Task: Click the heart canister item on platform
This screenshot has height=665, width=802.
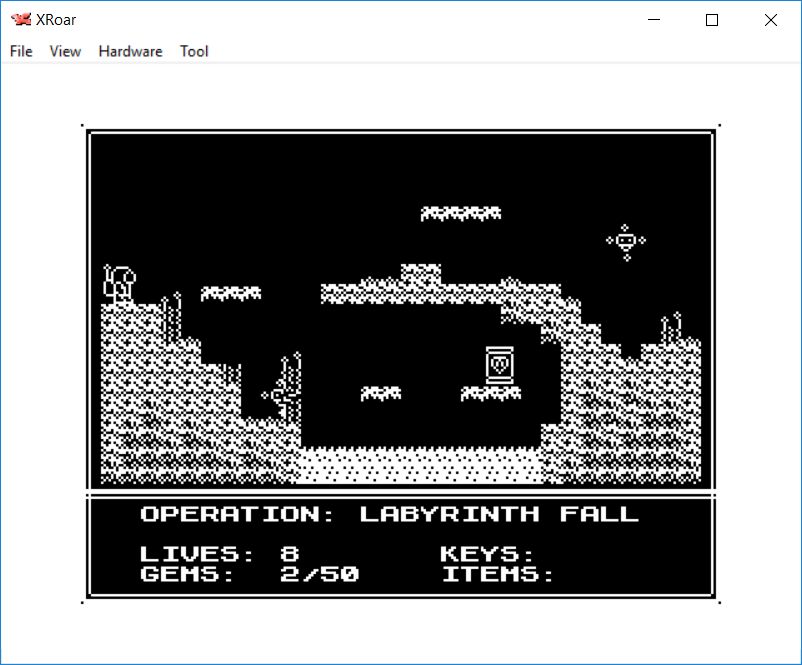Action: [499, 365]
